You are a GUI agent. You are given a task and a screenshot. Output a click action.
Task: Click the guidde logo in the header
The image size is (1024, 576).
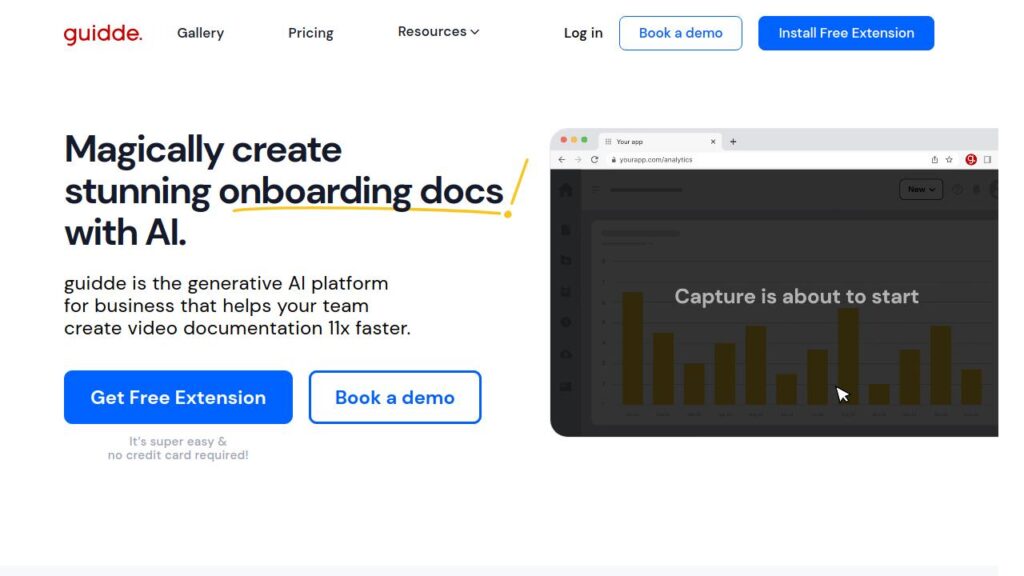tap(102, 34)
